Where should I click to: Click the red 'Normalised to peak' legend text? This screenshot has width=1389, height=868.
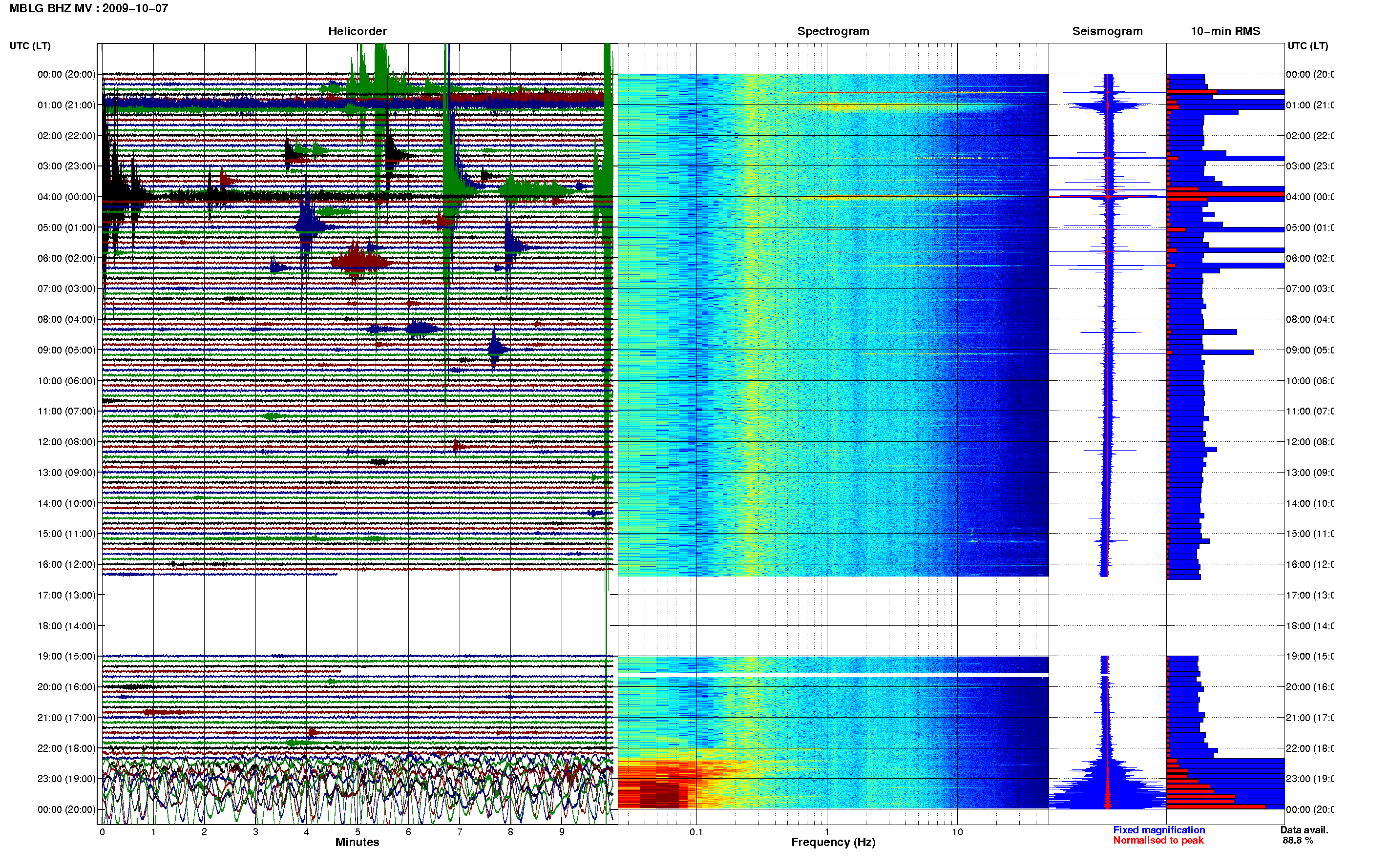click(x=1158, y=841)
